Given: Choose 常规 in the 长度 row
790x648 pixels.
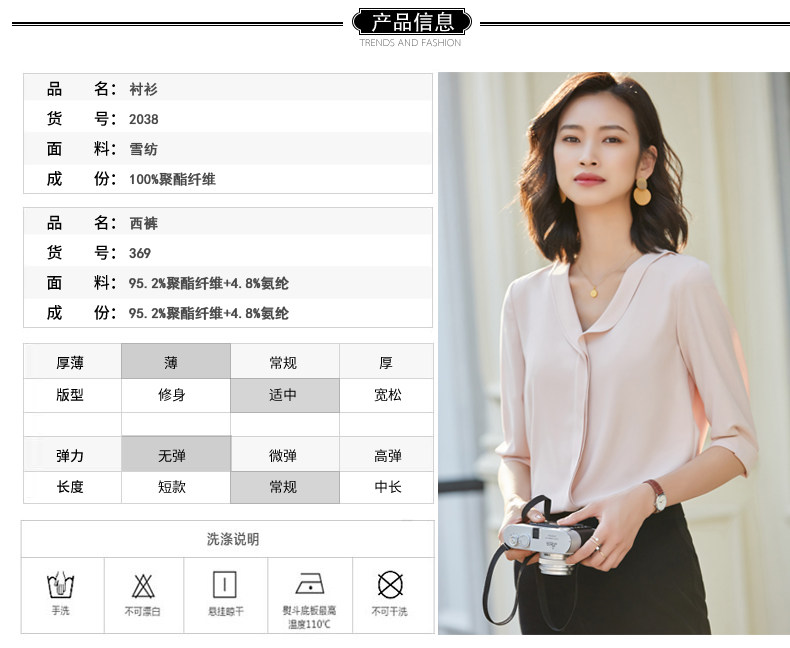Looking at the screenshot, I should (284, 487).
